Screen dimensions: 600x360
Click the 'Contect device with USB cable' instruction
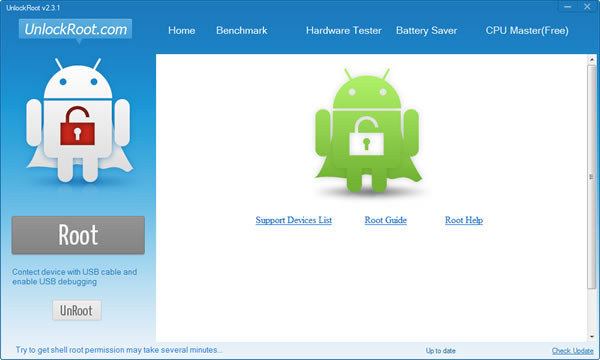(x=74, y=277)
